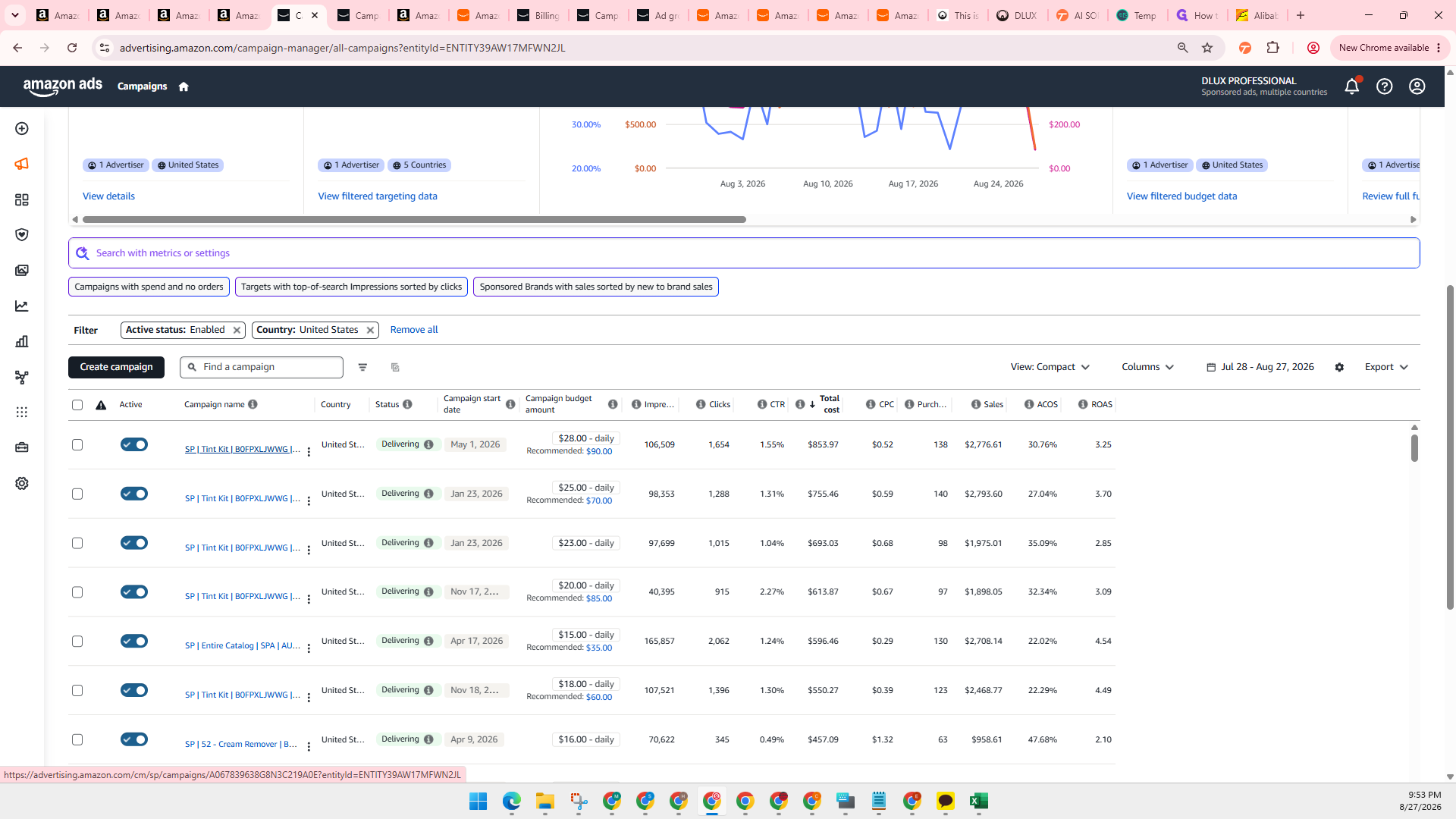Edit the $28.00 - daily budget field
Screen dimensions: 1456x819
586,438
